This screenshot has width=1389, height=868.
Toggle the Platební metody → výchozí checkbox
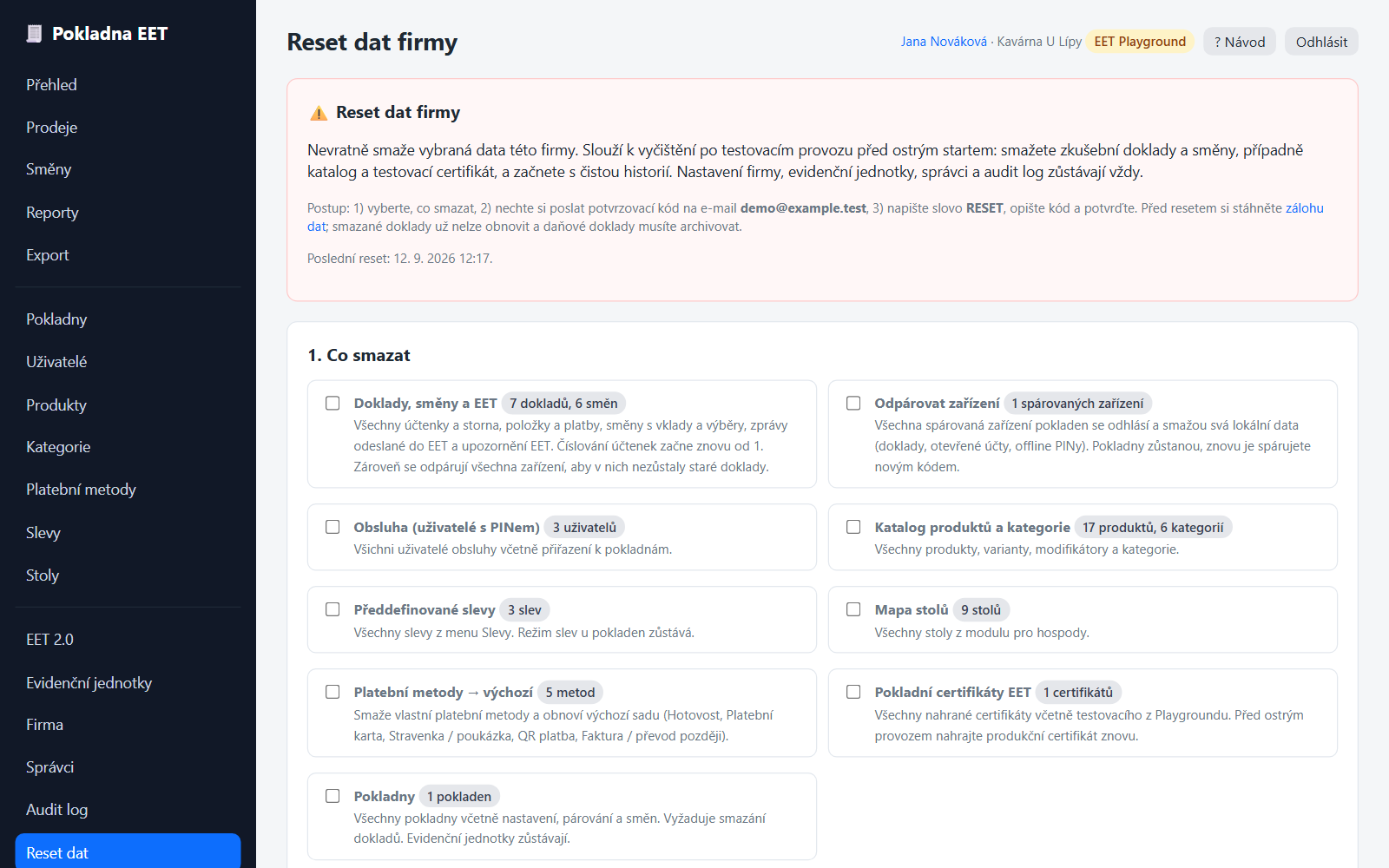tap(332, 692)
